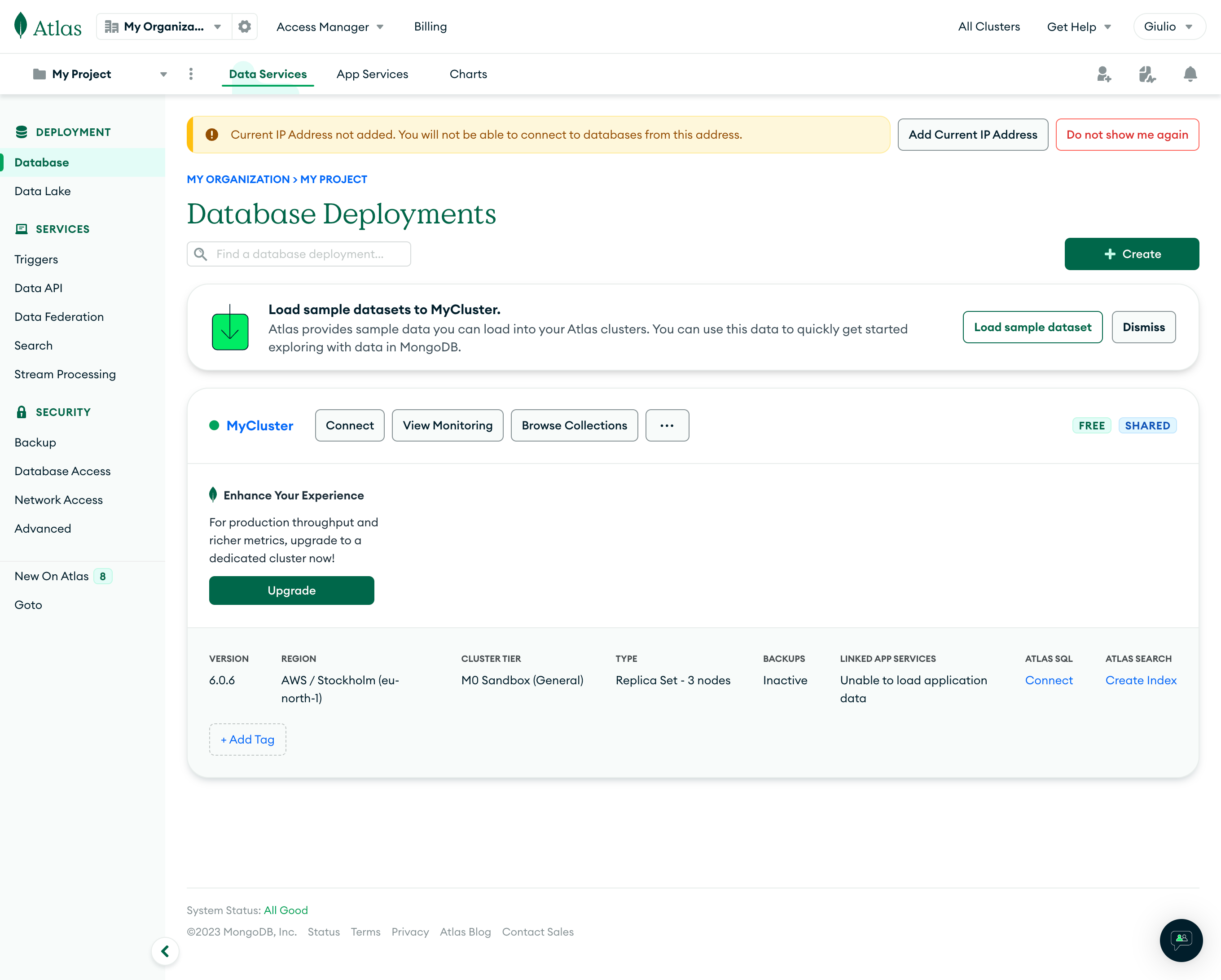Collapse the left sidebar with the chevron button
1221x980 pixels.
pos(165,951)
